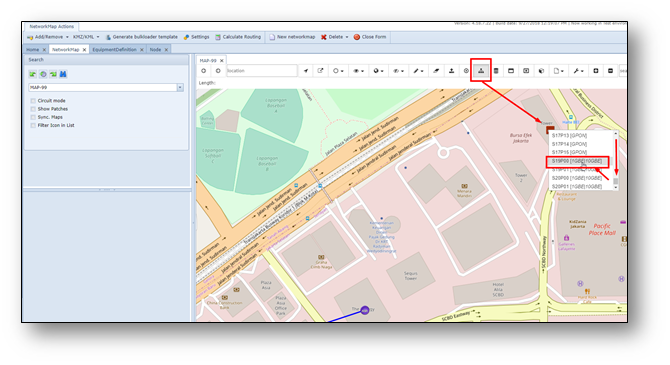Click the Calculate Routing button
Viewport: 670px width, 365px height.
click(x=238, y=37)
